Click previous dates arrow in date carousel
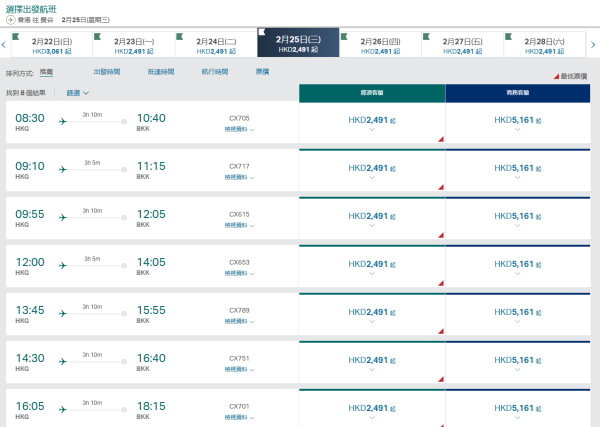Image resolution: width=600 pixels, height=427 pixels. pyautogui.click(x=5, y=43)
